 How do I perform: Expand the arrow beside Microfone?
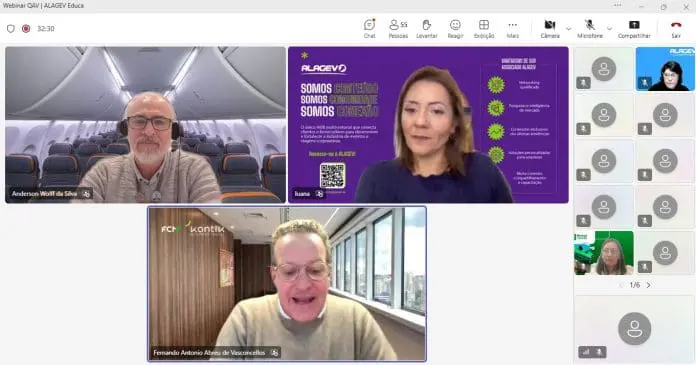(x=609, y=29)
